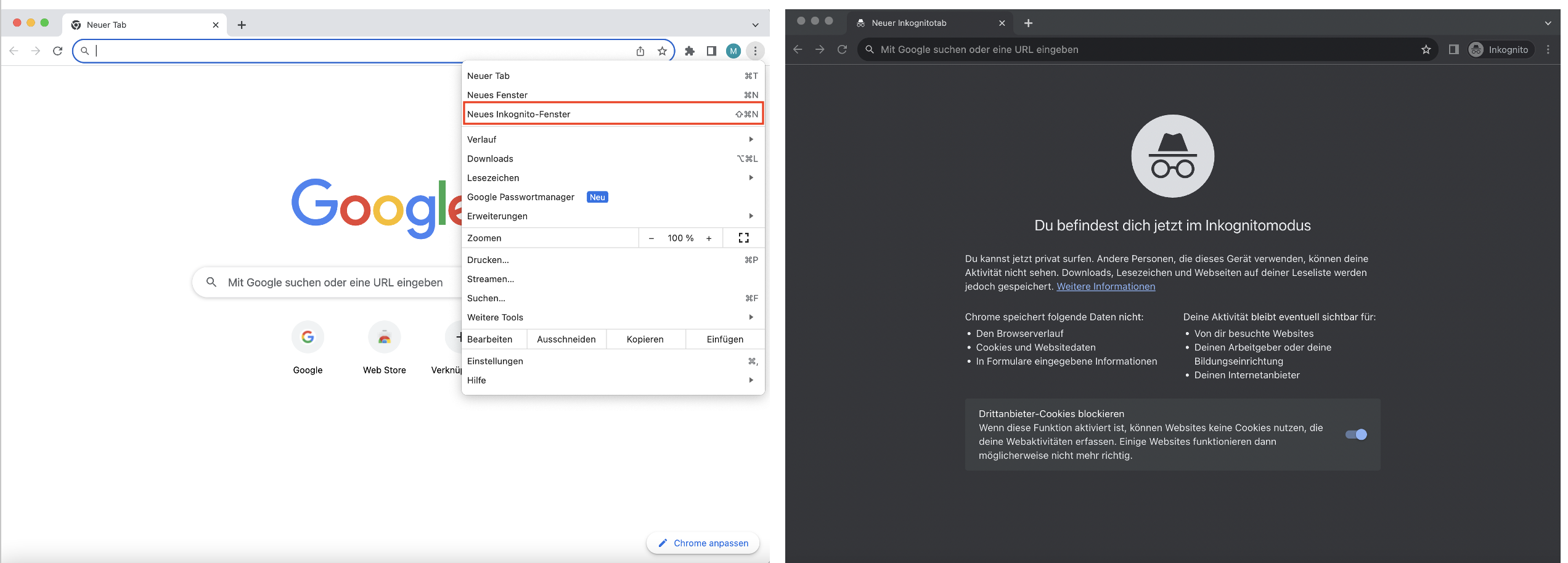Click forward arrow in the Incognito window

click(820, 49)
